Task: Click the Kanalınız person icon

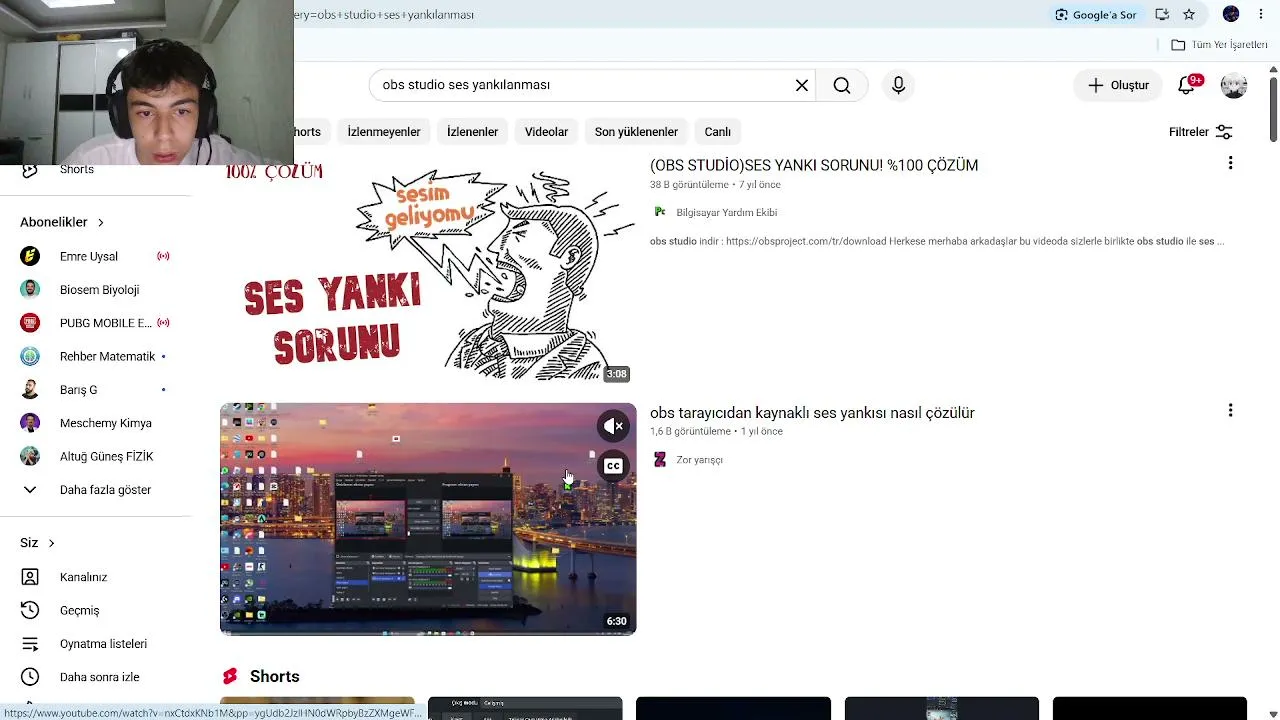Action: pos(30,577)
